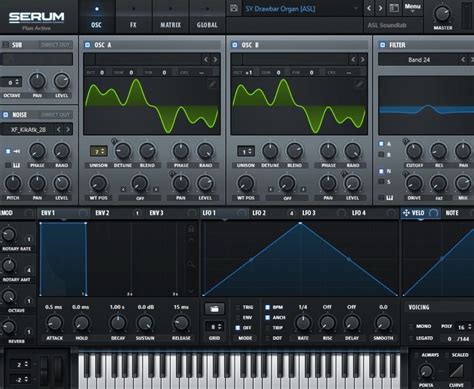Click the OSC A detune knob

[x=123, y=151]
